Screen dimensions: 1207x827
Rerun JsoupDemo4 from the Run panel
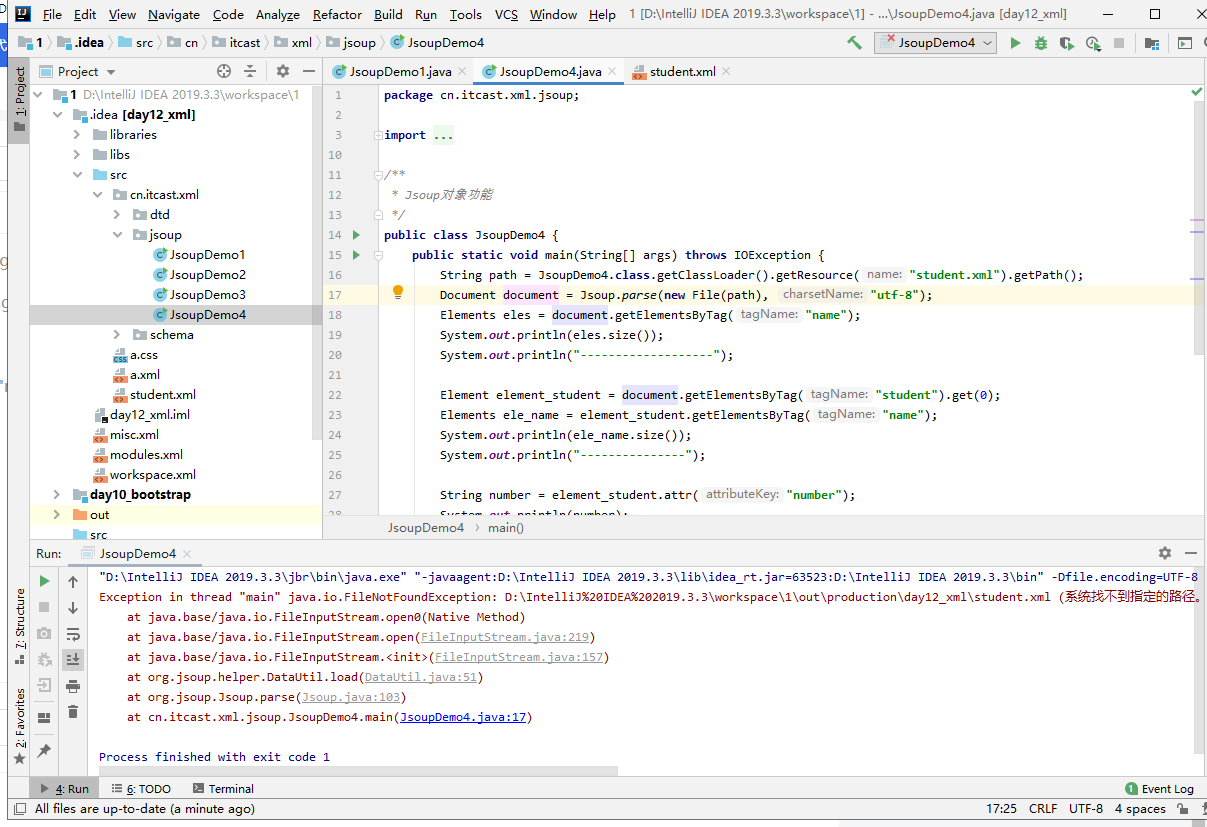point(44,581)
